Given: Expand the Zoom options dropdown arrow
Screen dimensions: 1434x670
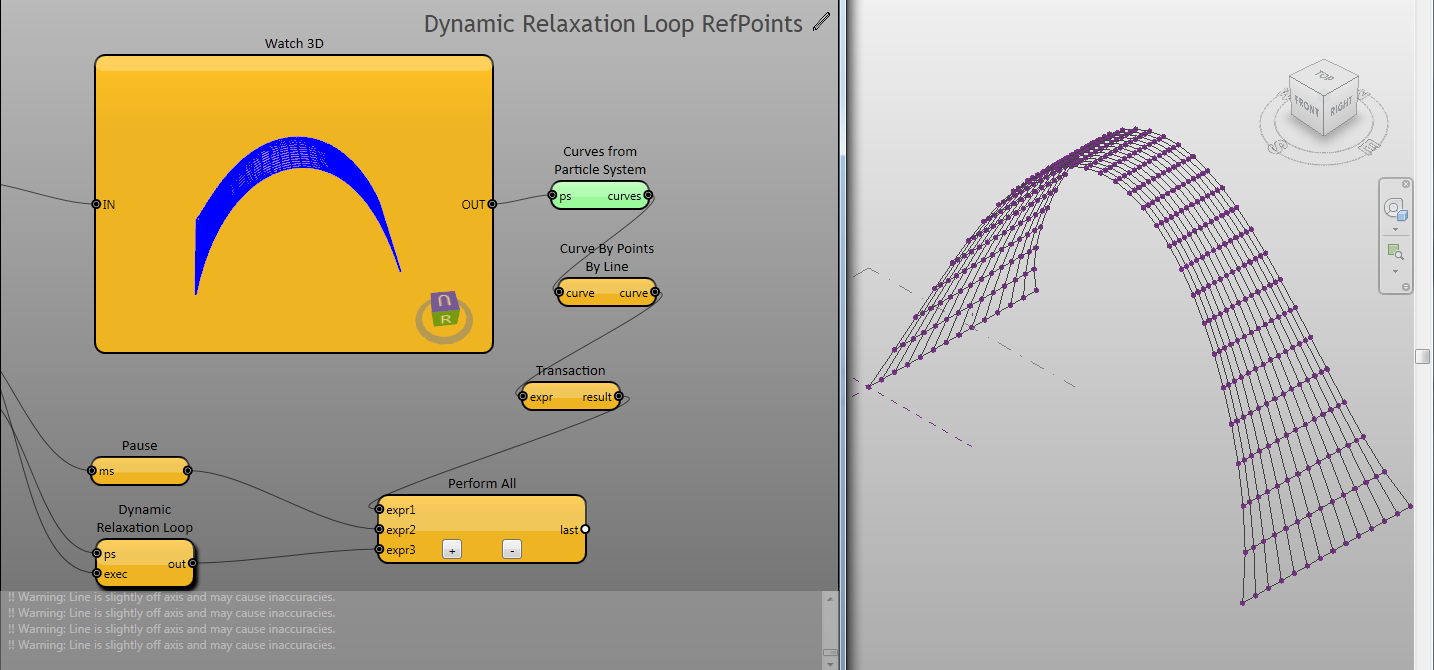Looking at the screenshot, I should pos(1395,271).
